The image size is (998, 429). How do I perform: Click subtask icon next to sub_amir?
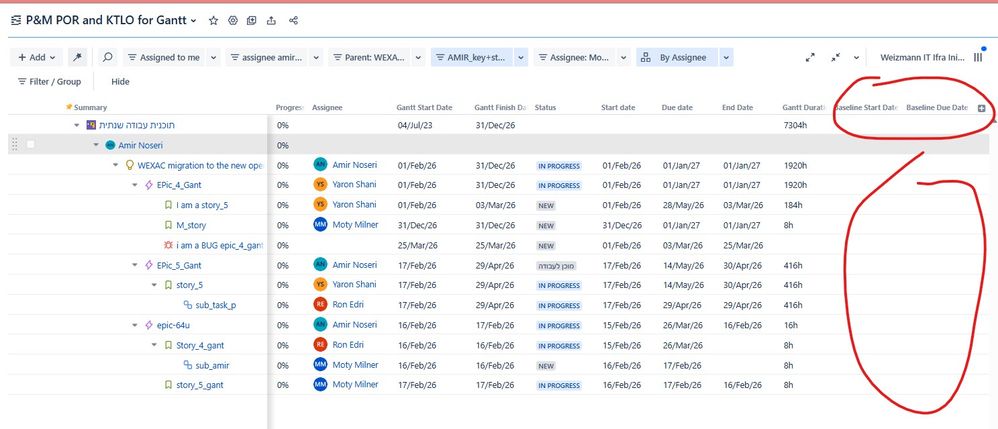[x=188, y=365]
